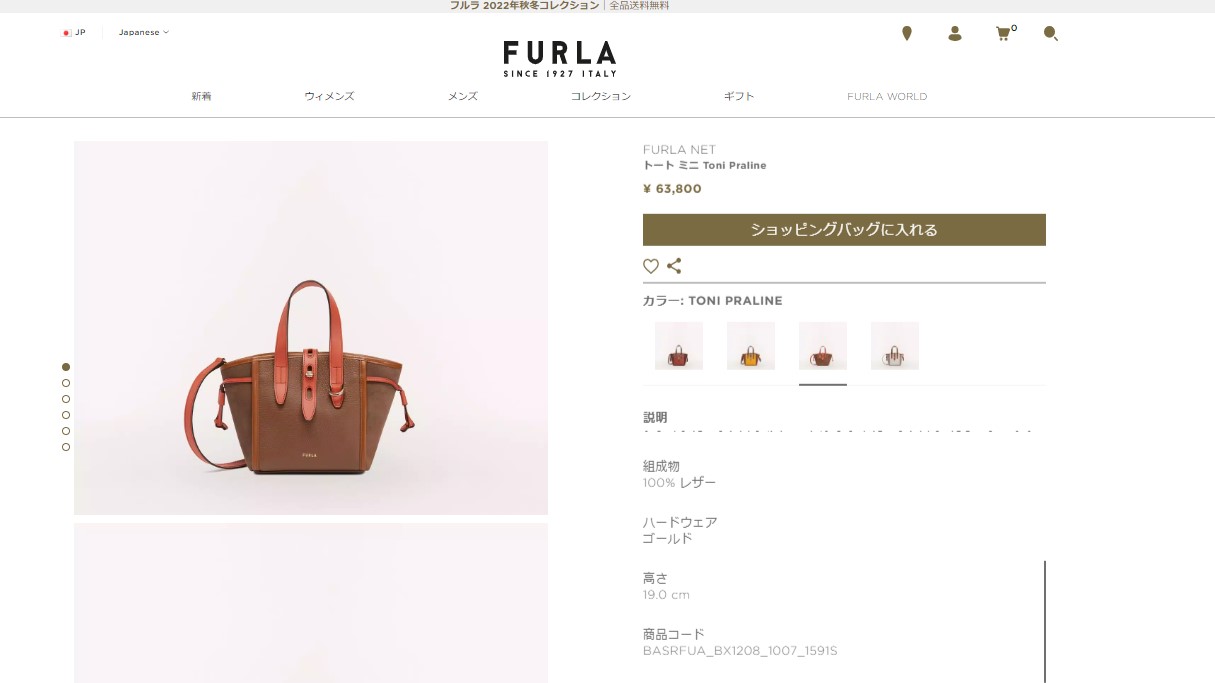Expand the コレクション navigation menu
Viewport: 1215px width, 683px height.
click(x=601, y=97)
